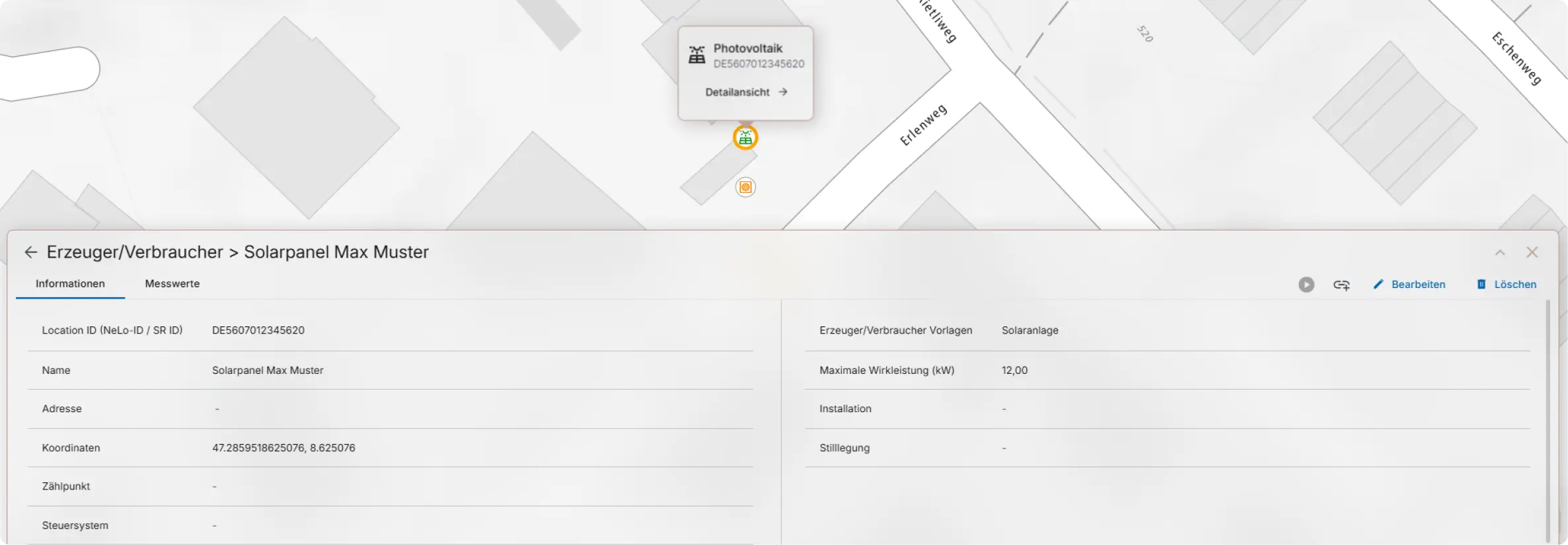Click the play icon in the toolbar
The width and height of the screenshot is (1568, 545).
click(1306, 284)
